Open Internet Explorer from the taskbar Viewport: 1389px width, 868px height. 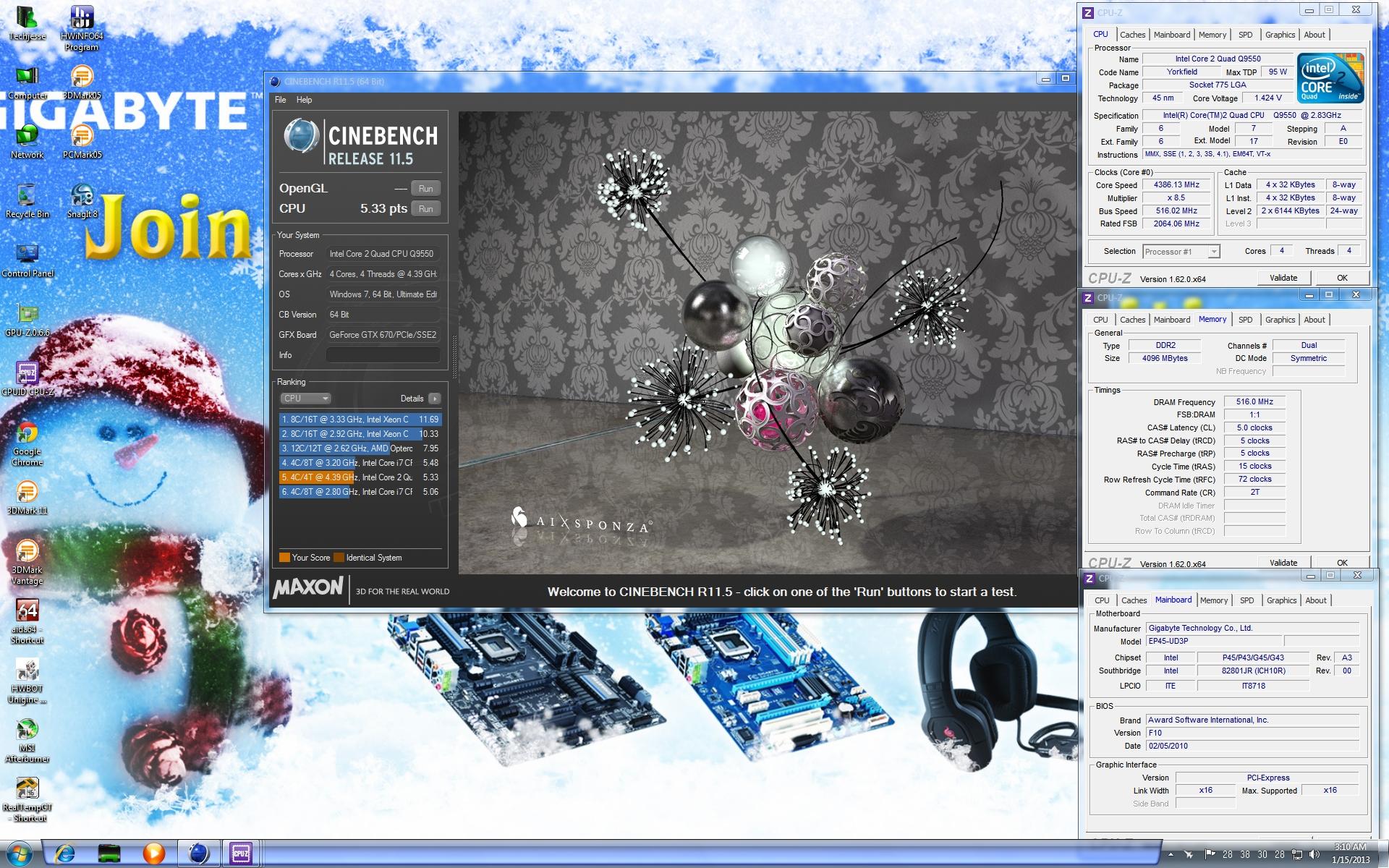[x=64, y=854]
